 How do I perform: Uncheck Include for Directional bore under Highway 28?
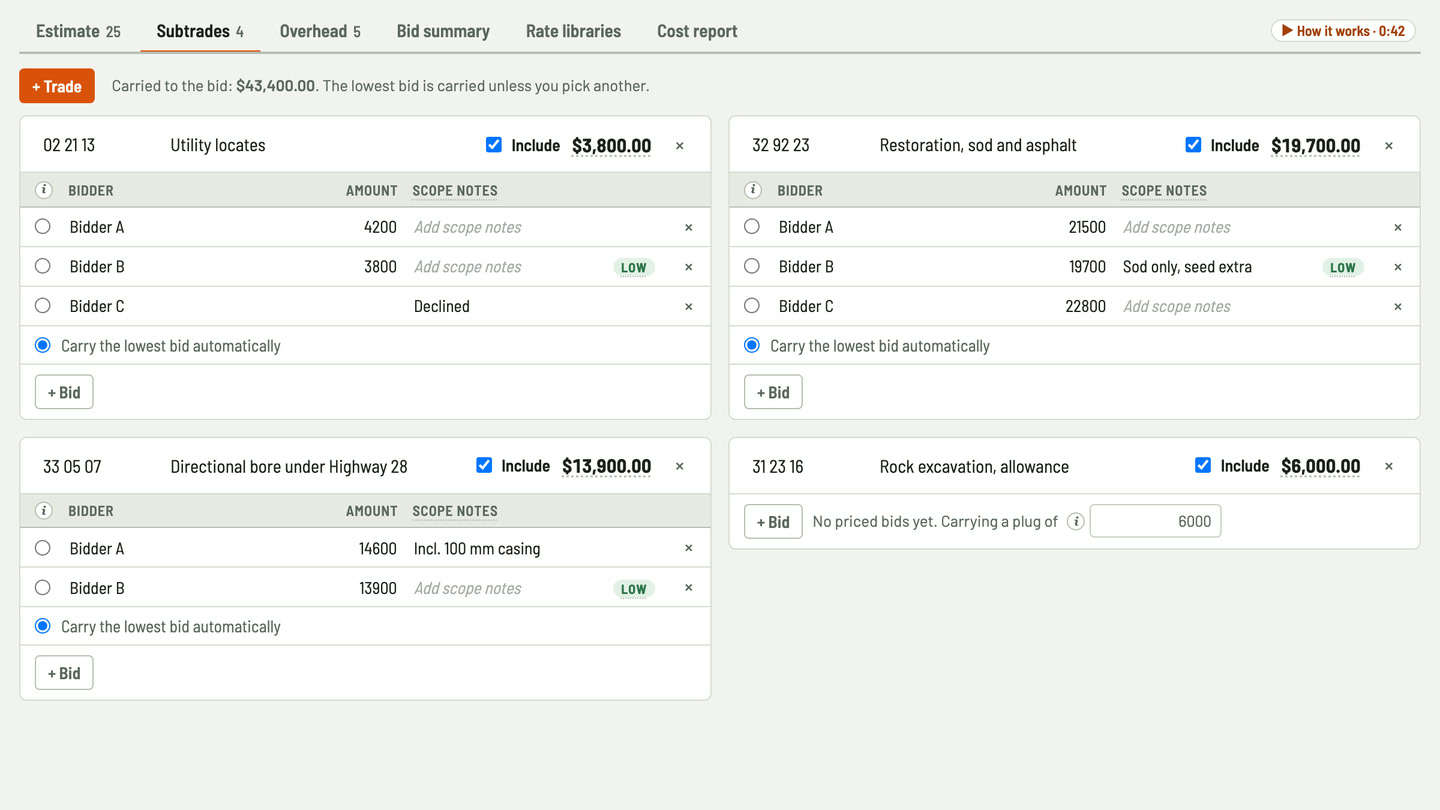(484, 465)
